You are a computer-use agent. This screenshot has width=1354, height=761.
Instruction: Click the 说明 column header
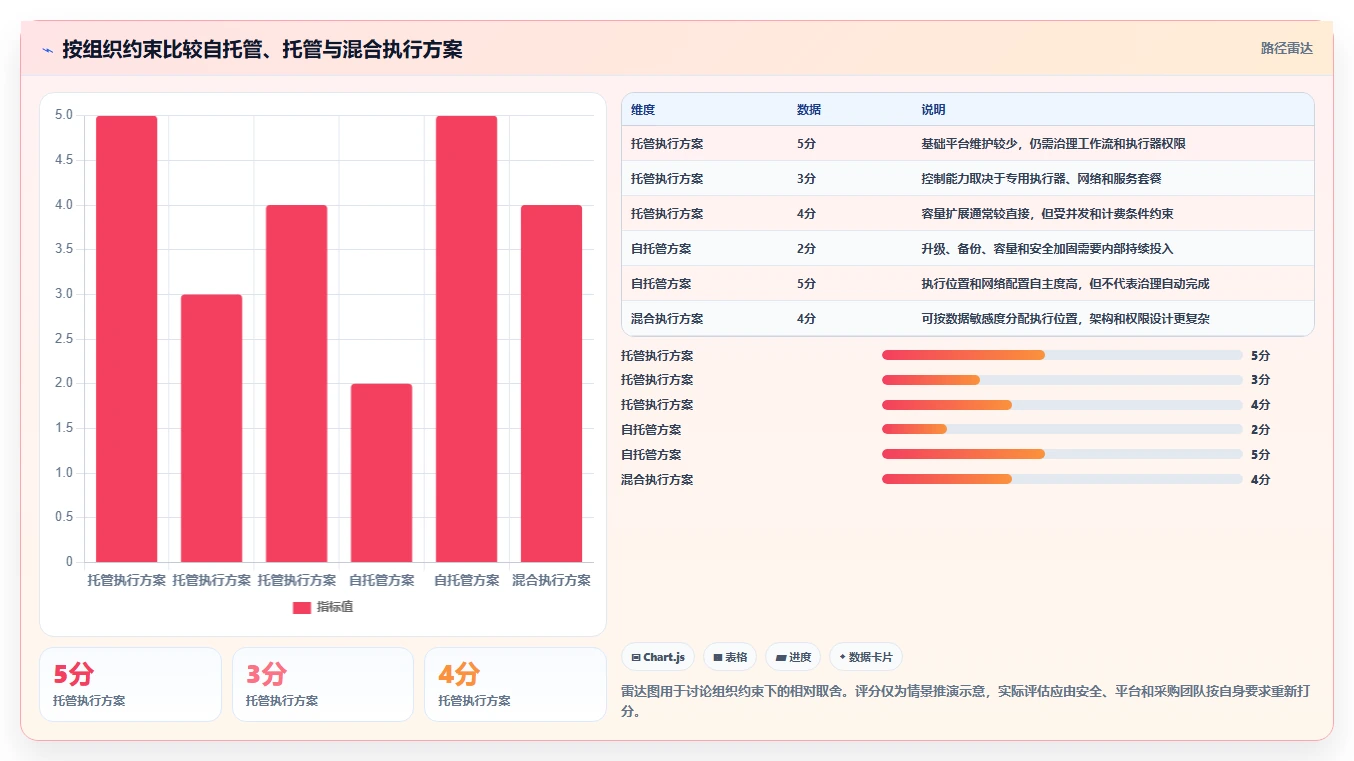click(x=934, y=110)
